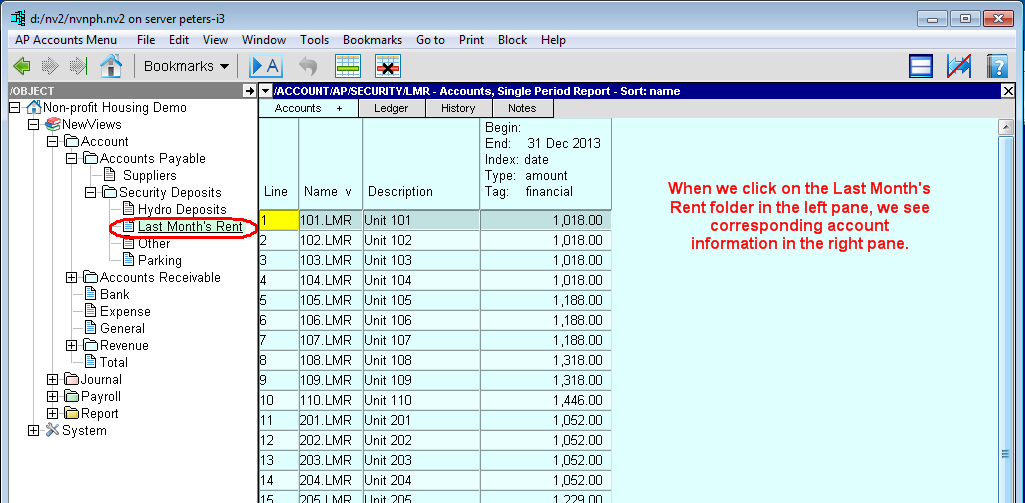Open the Bookmarks dropdown in toolbar
This screenshot has width=1025, height=503.
click(x=186, y=67)
